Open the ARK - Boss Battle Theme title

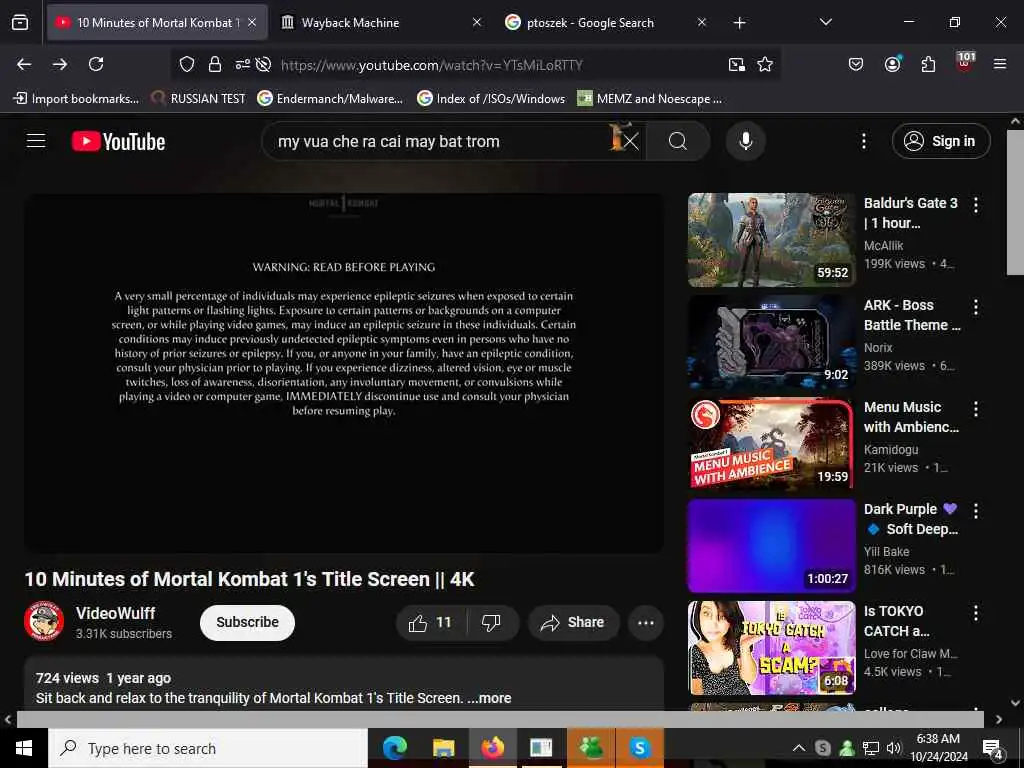(x=912, y=315)
